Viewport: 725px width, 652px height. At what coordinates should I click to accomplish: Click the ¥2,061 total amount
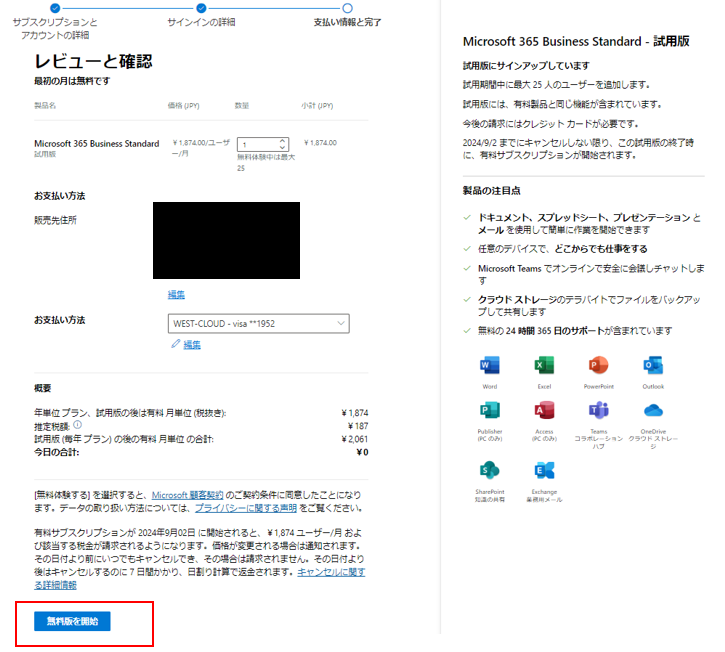tap(355, 439)
